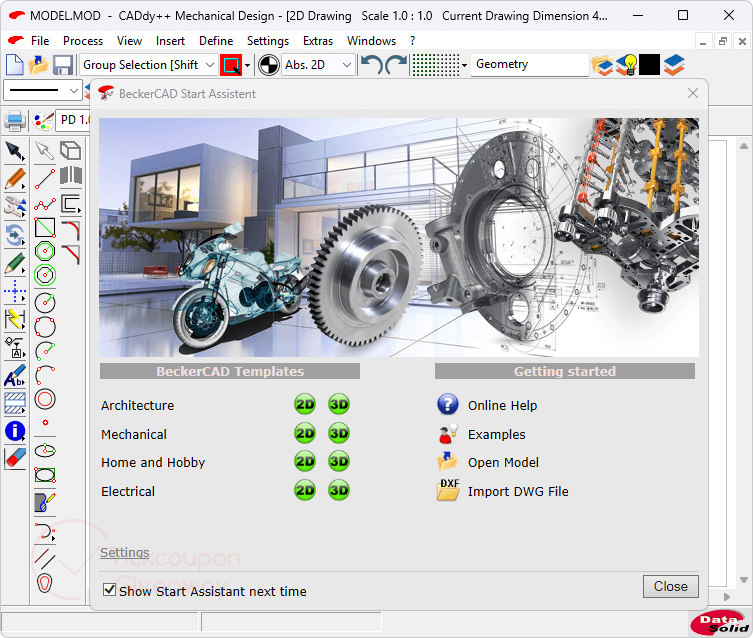Screen dimensions: 753x638
Task: Click the lightbulb layer icon
Action: pyautogui.click(x=626, y=65)
